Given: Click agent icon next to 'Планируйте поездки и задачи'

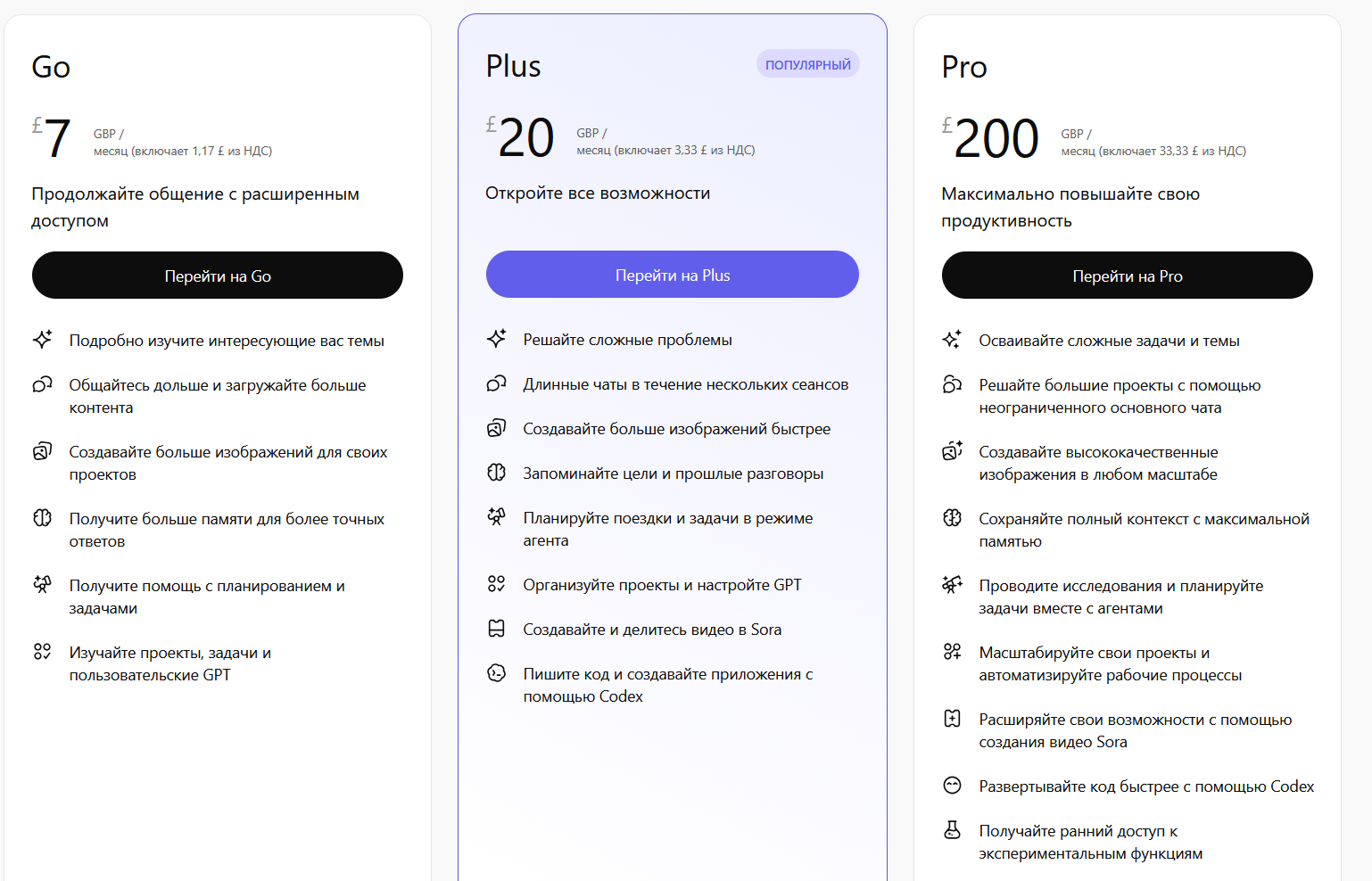Looking at the screenshot, I should 496,517.
